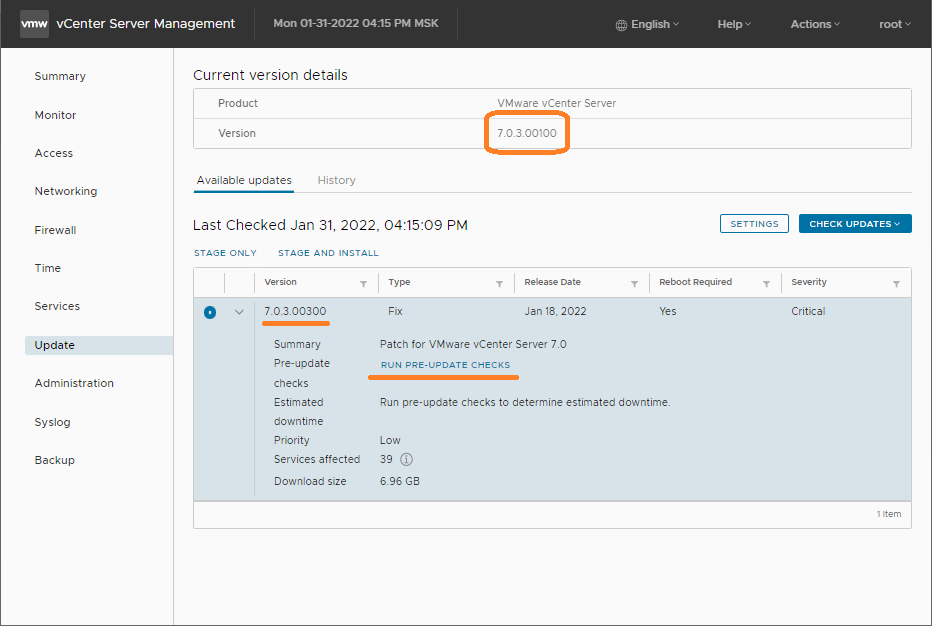Select Update in sidebar
This screenshot has height=626, width=932.
click(99, 345)
